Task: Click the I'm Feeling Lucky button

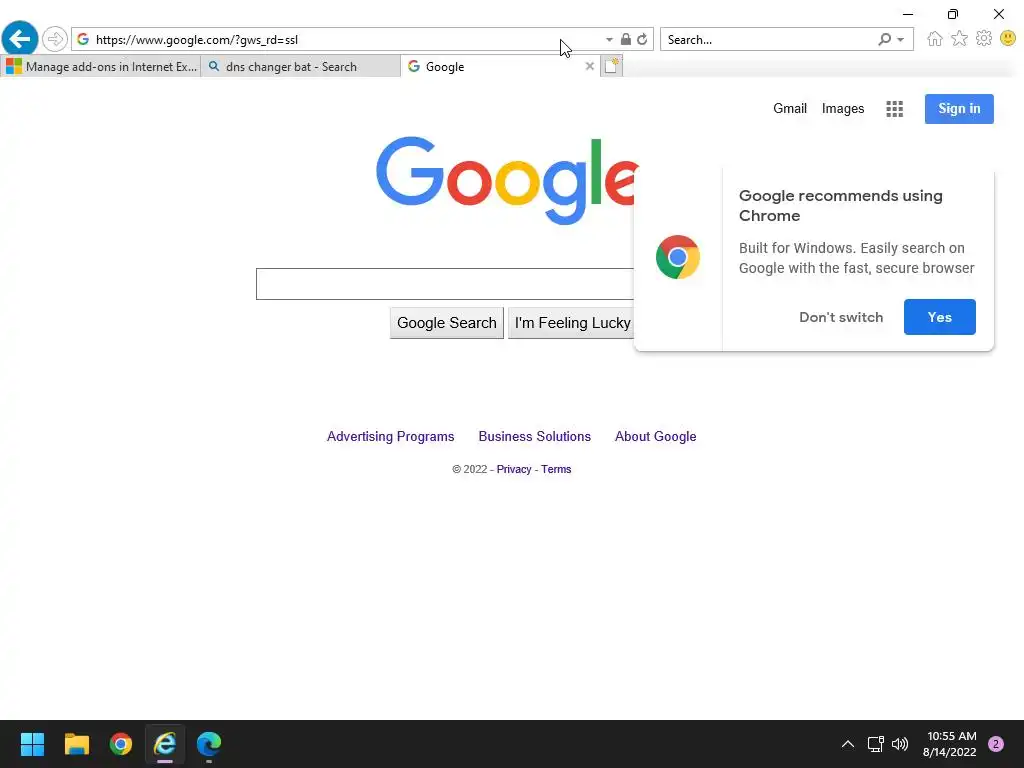Action: click(571, 323)
